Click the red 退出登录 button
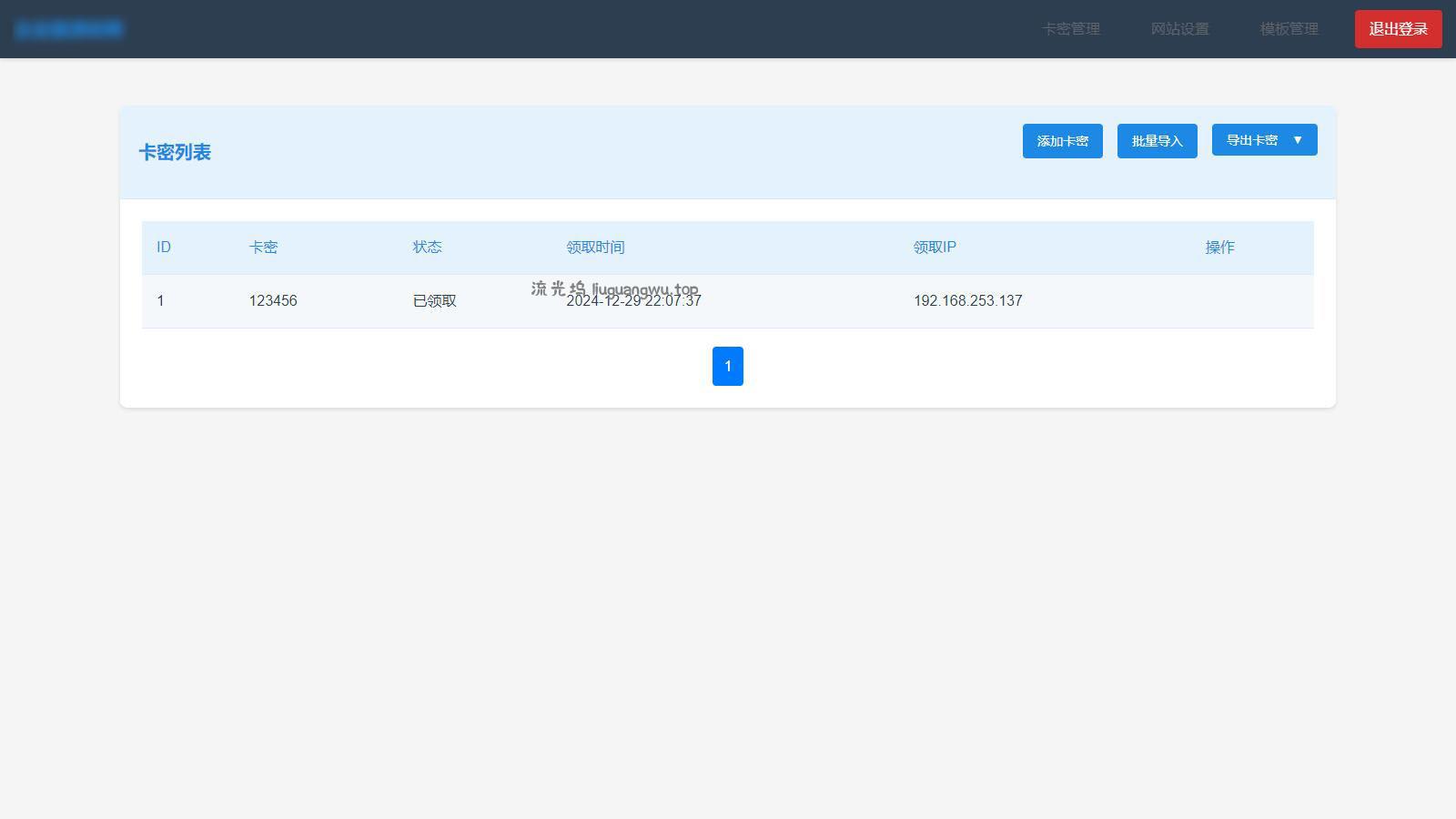This screenshot has height=819, width=1456. (x=1398, y=29)
